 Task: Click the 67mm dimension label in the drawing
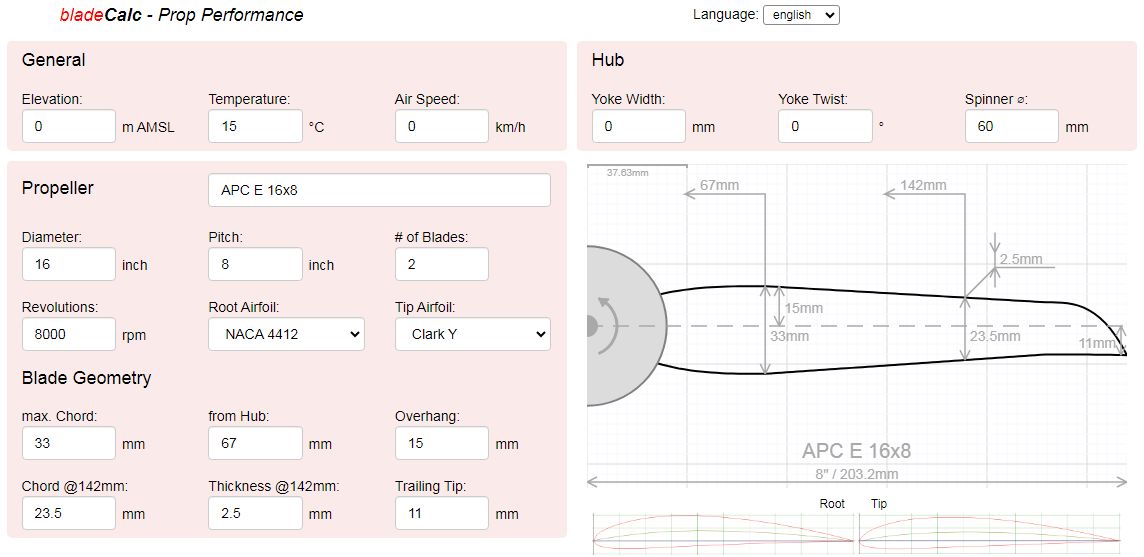point(719,185)
